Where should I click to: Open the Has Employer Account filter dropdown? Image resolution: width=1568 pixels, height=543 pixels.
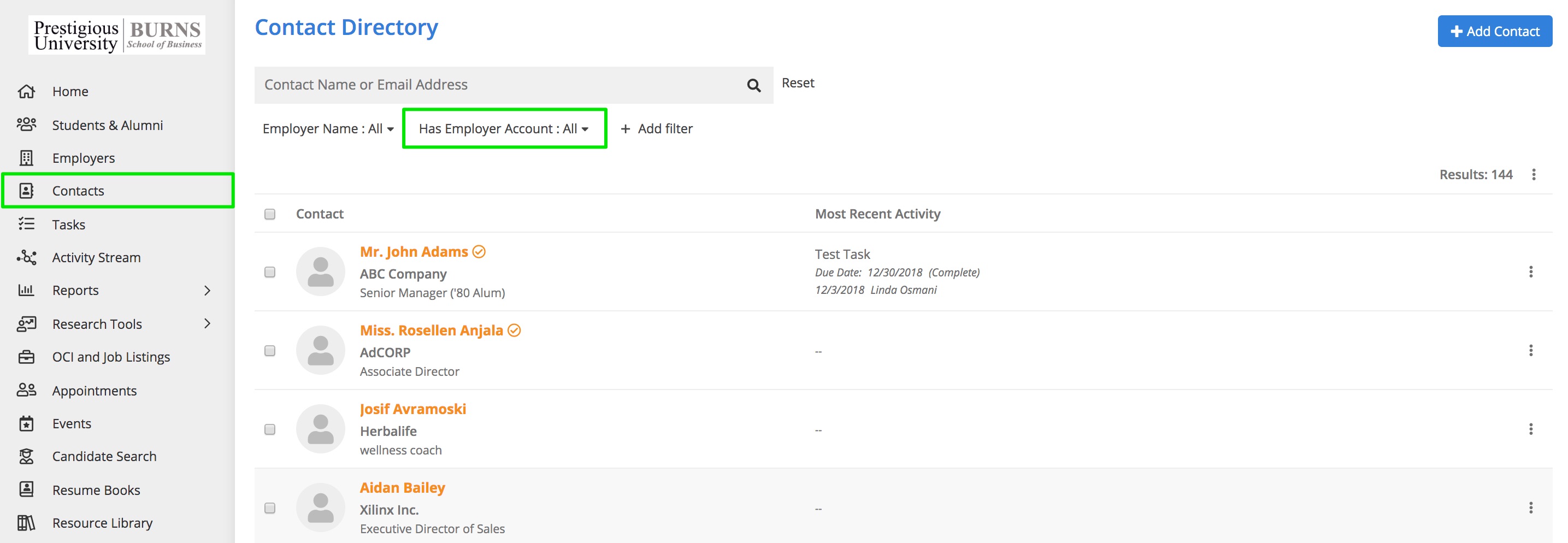(x=503, y=128)
